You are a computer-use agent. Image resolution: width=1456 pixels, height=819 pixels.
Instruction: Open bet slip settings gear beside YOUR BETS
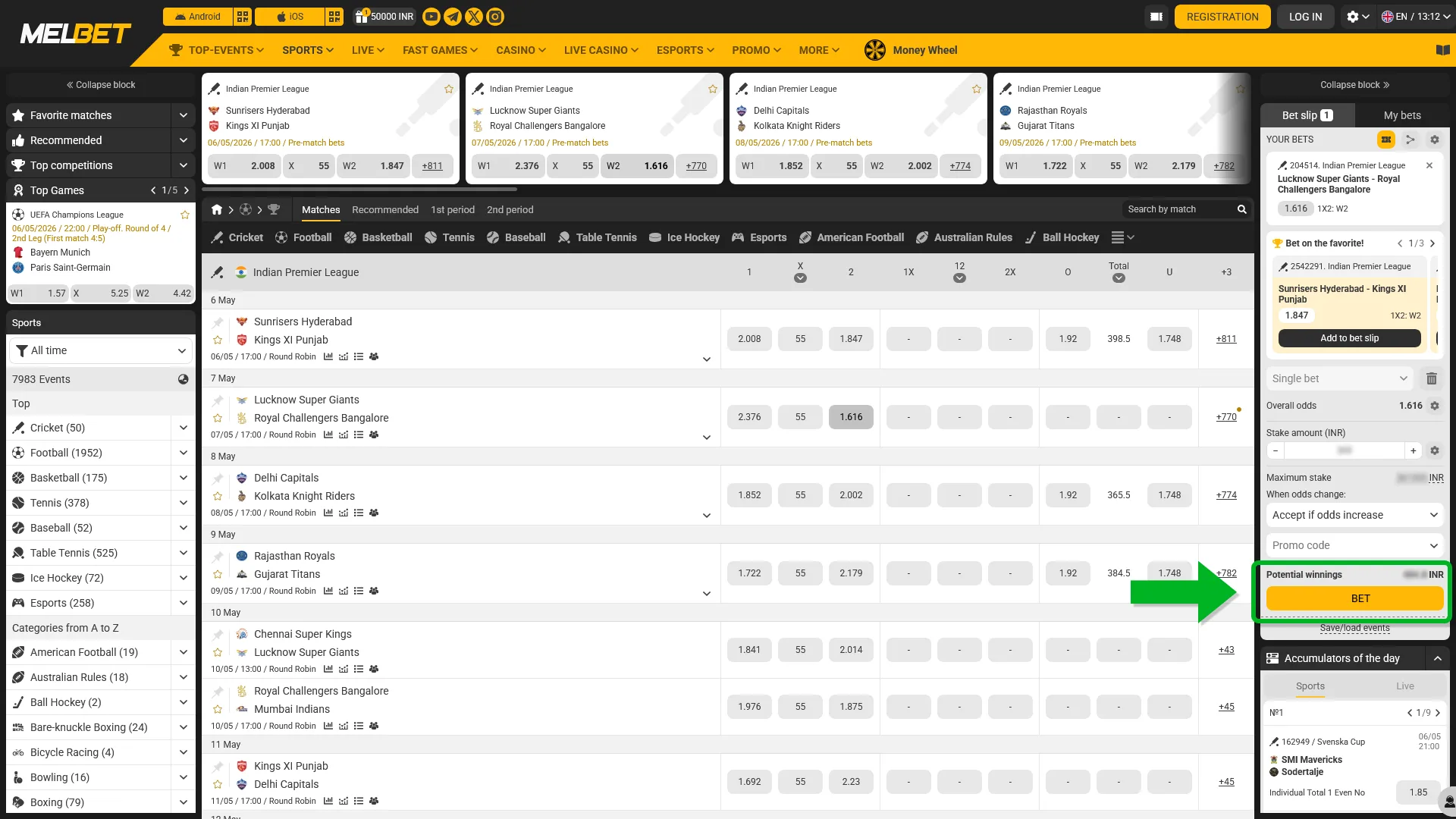(1435, 140)
